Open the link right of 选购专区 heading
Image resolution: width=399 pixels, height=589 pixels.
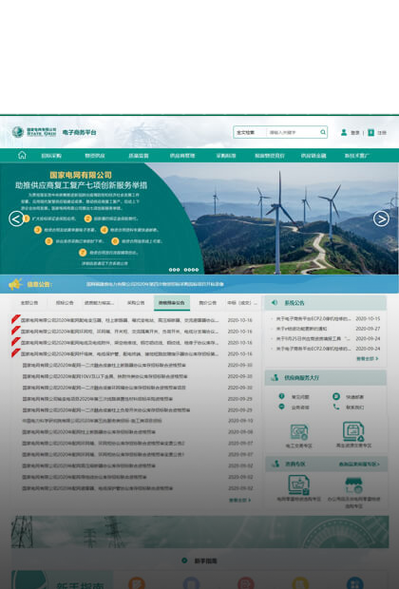click(359, 464)
